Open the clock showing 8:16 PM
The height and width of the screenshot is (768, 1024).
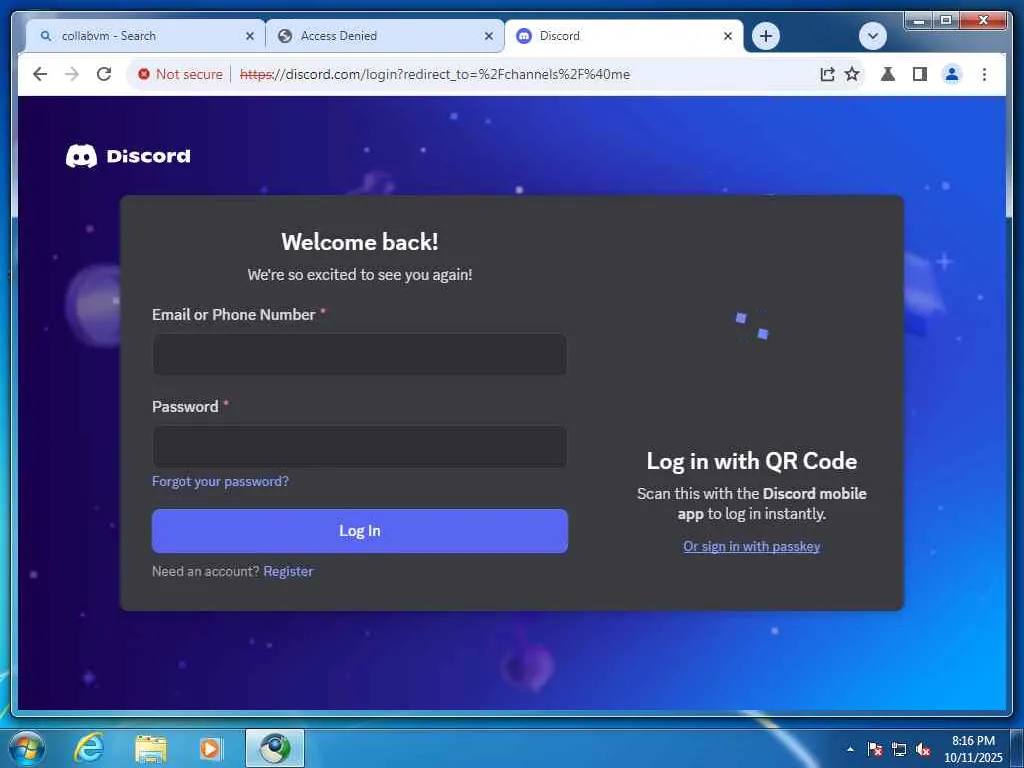coord(973,749)
